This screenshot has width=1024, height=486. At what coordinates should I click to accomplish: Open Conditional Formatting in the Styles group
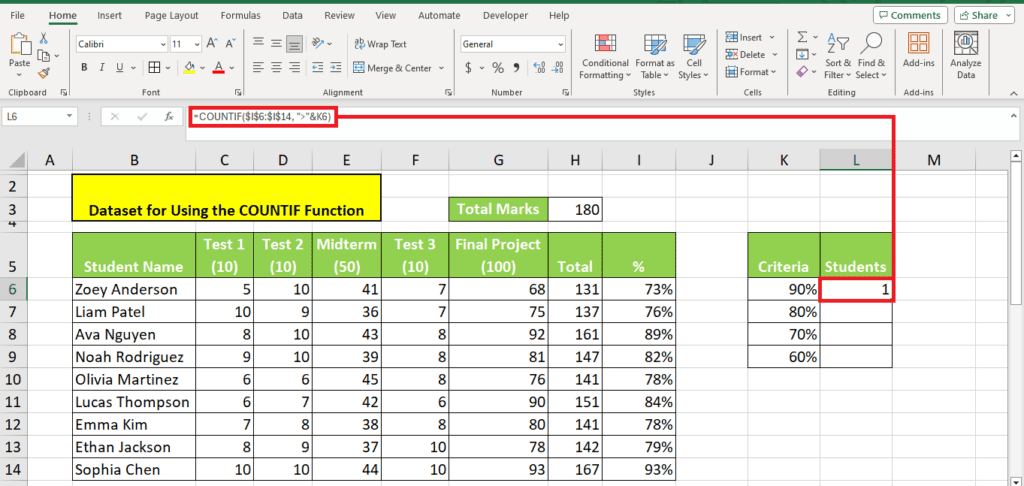605,56
